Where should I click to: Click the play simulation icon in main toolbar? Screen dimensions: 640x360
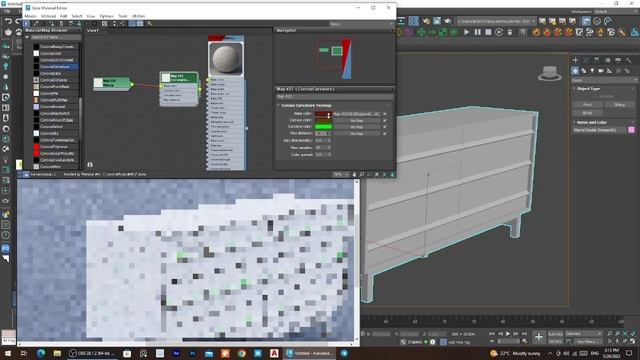tap(467, 32)
